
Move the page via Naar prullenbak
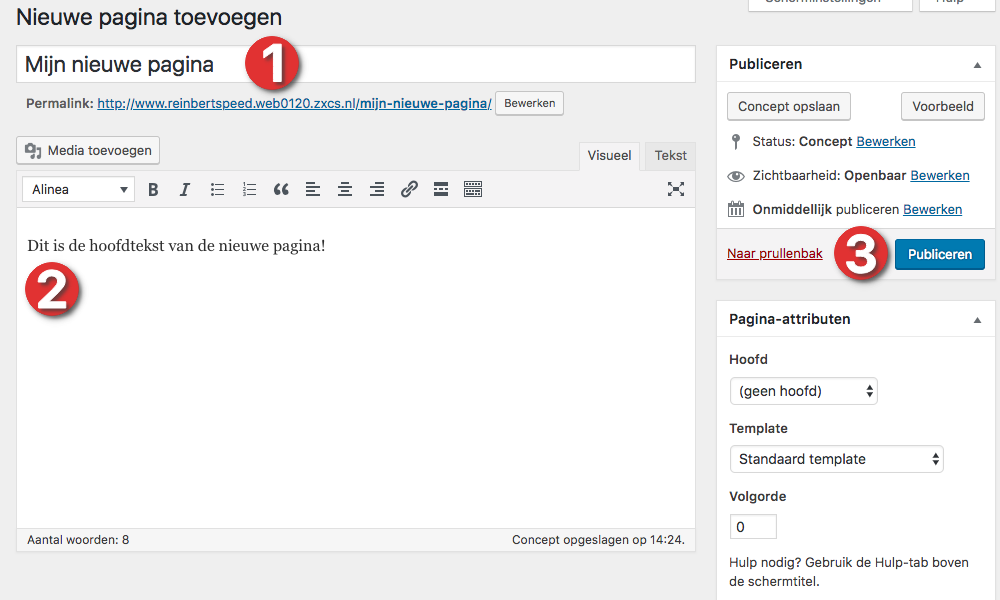coord(774,254)
